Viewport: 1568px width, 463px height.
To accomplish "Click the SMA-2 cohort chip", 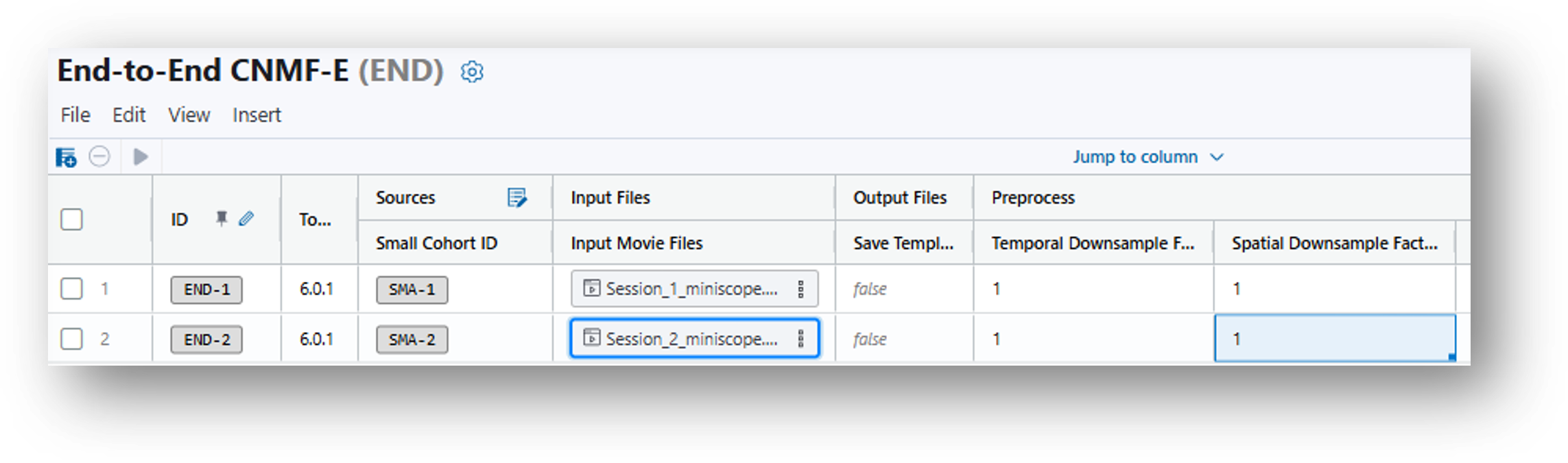I will pyautogui.click(x=412, y=340).
